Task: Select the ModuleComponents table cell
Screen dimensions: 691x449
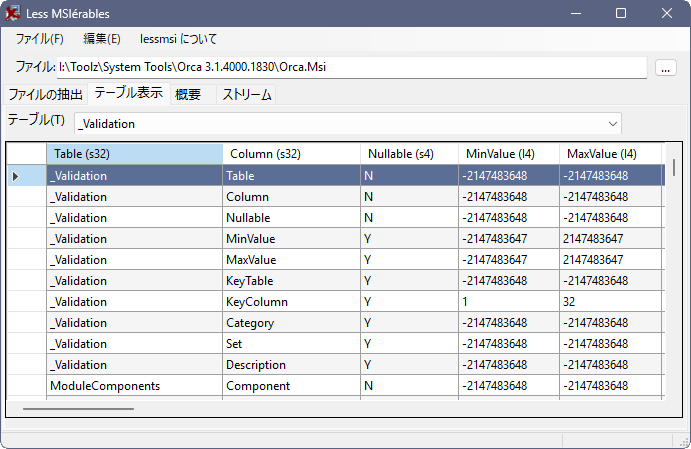Action: (x=135, y=386)
